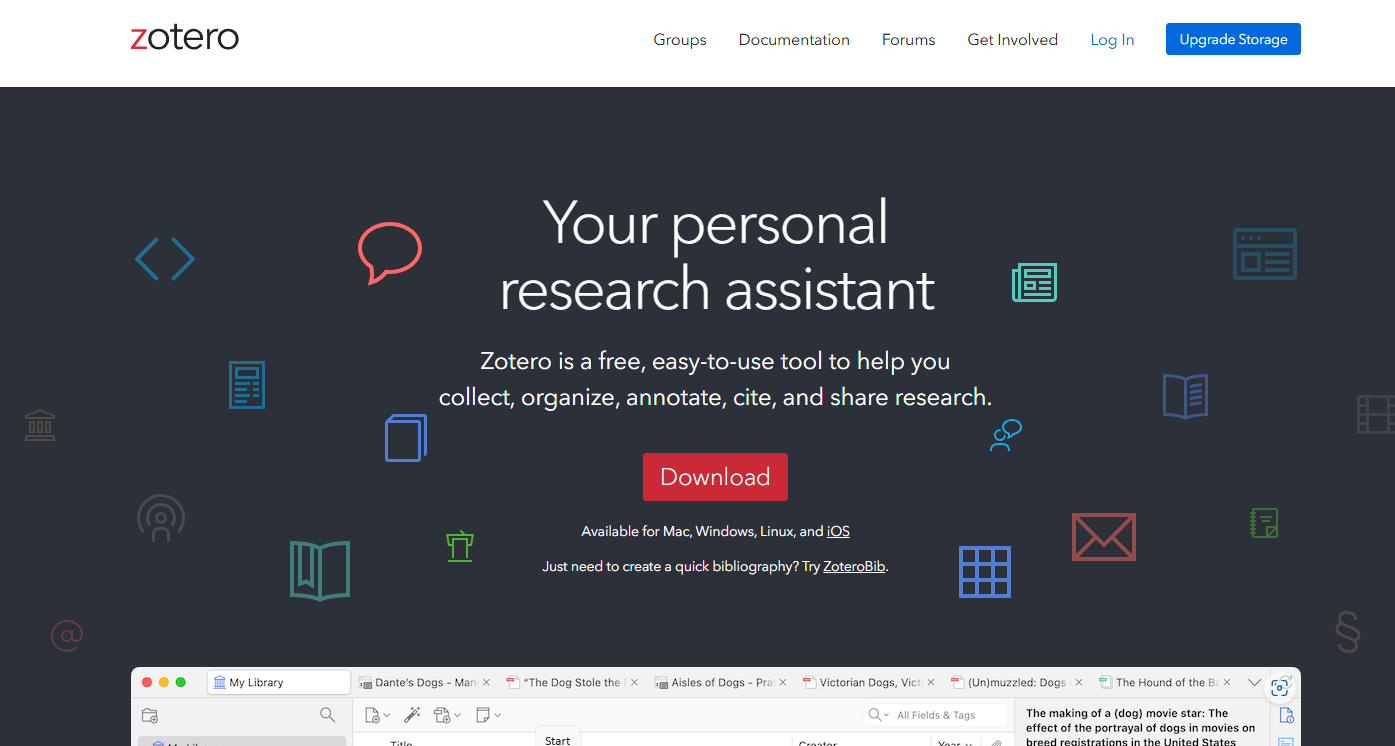Viewport: 1395px width, 746px height.
Task: Click the yellow minimize window dot
Action: click(164, 682)
